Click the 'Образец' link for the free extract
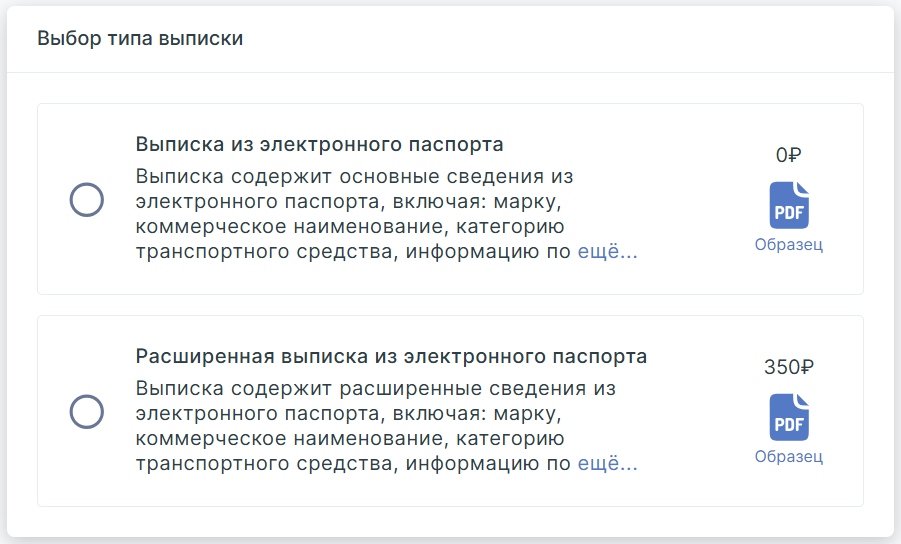This screenshot has width=901, height=544. point(788,245)
